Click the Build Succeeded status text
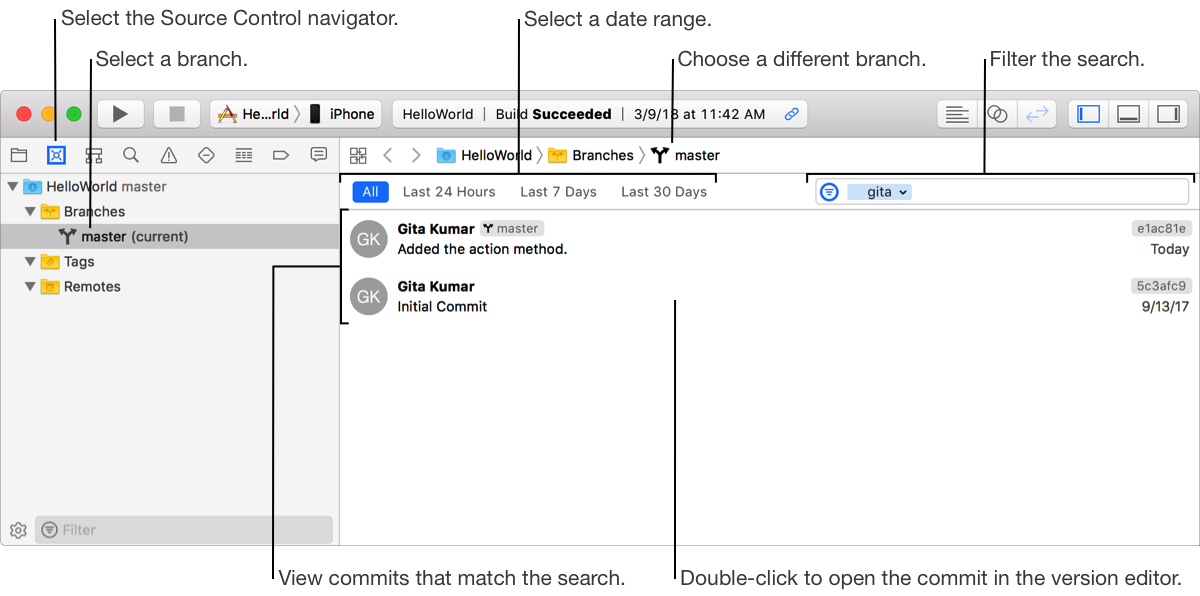 coord(553,114)
